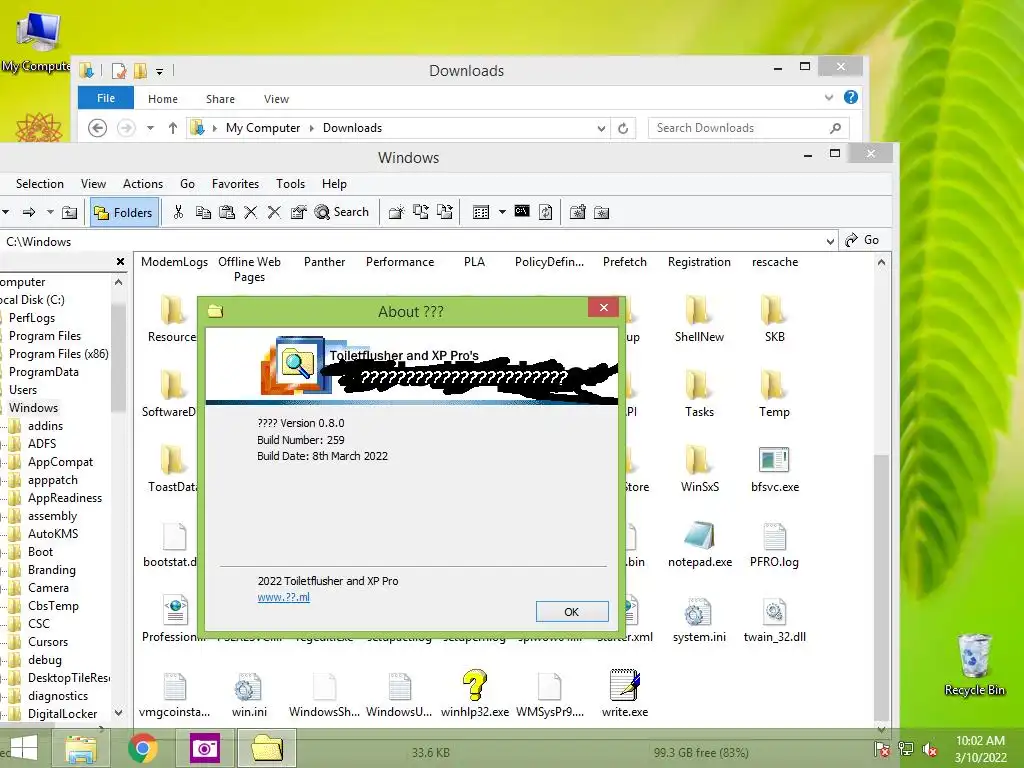Open the Recycle Bin desktop icon
This screenshot has width=1024, height=768.
pos(974,665)
